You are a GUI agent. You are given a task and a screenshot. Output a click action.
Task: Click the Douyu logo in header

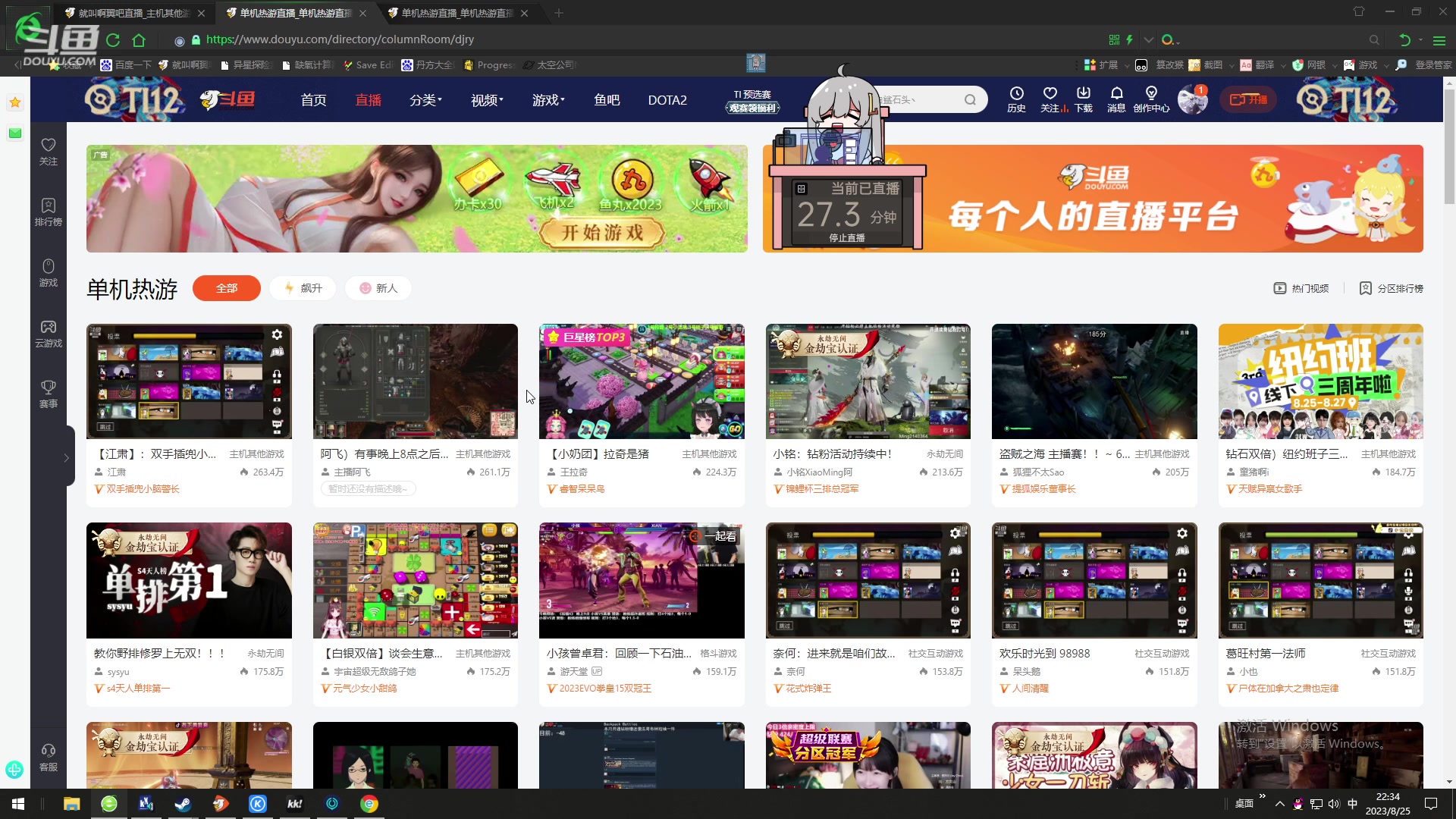(227, 100)
